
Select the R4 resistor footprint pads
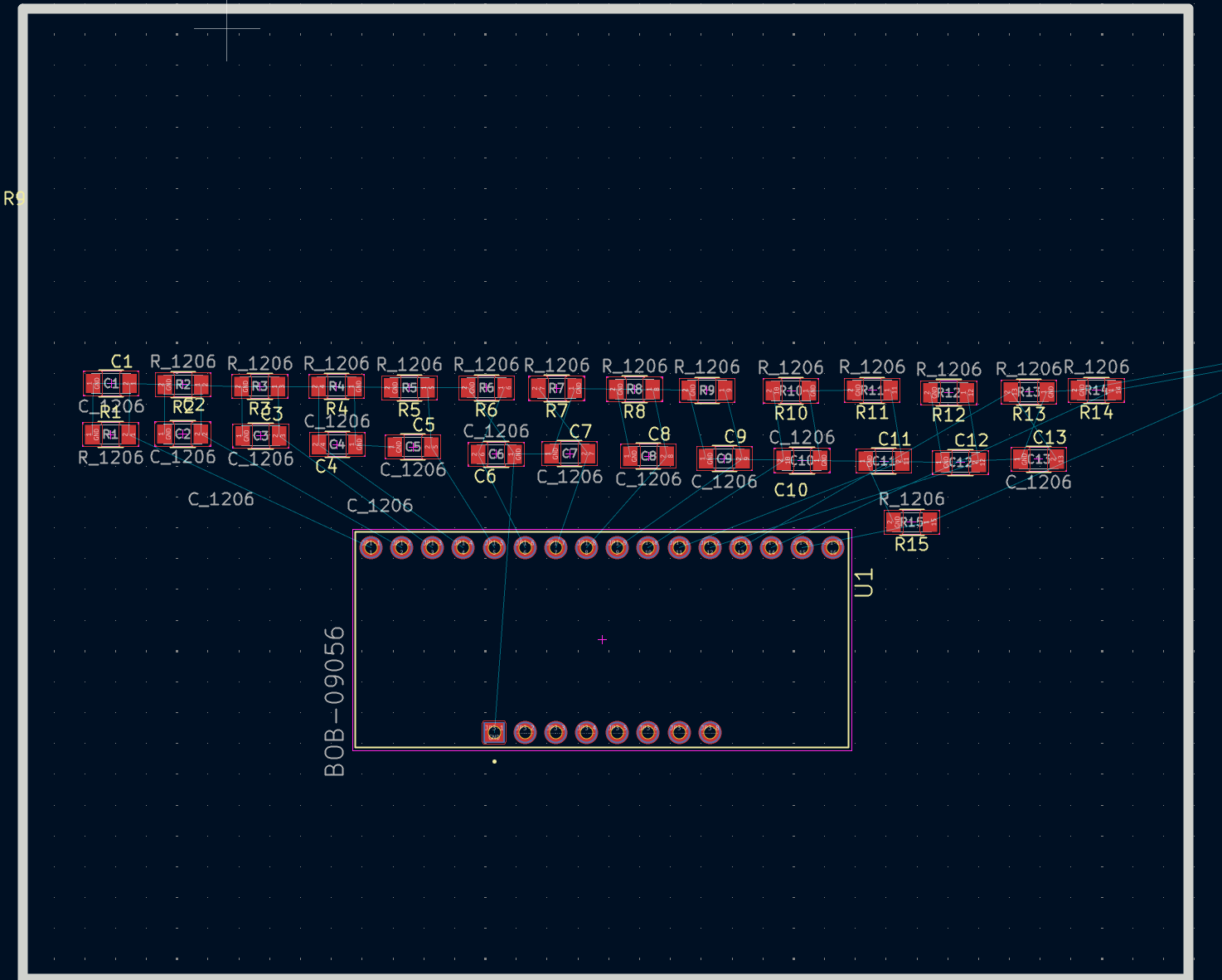pos(336,386)
